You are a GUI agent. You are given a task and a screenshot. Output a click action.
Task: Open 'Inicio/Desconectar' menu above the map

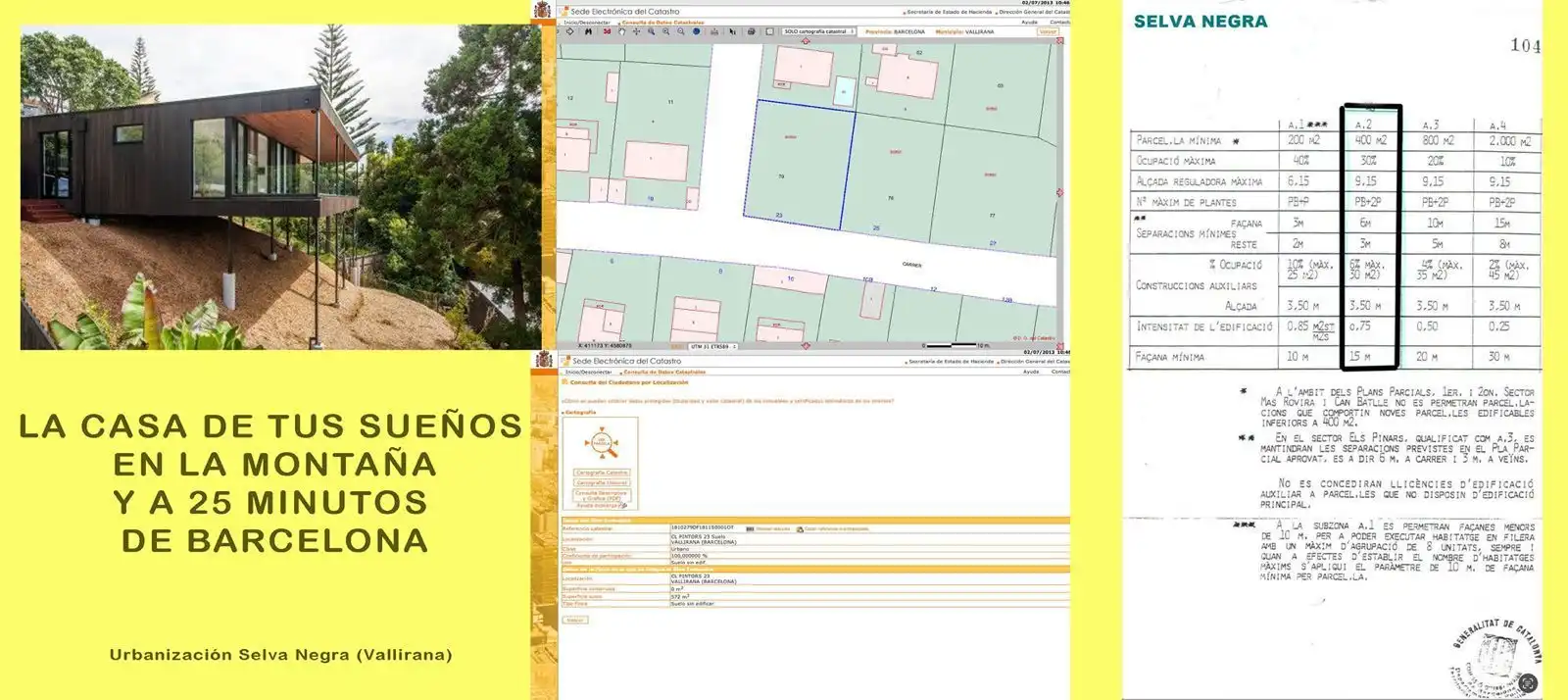click(x=587, y=22)
